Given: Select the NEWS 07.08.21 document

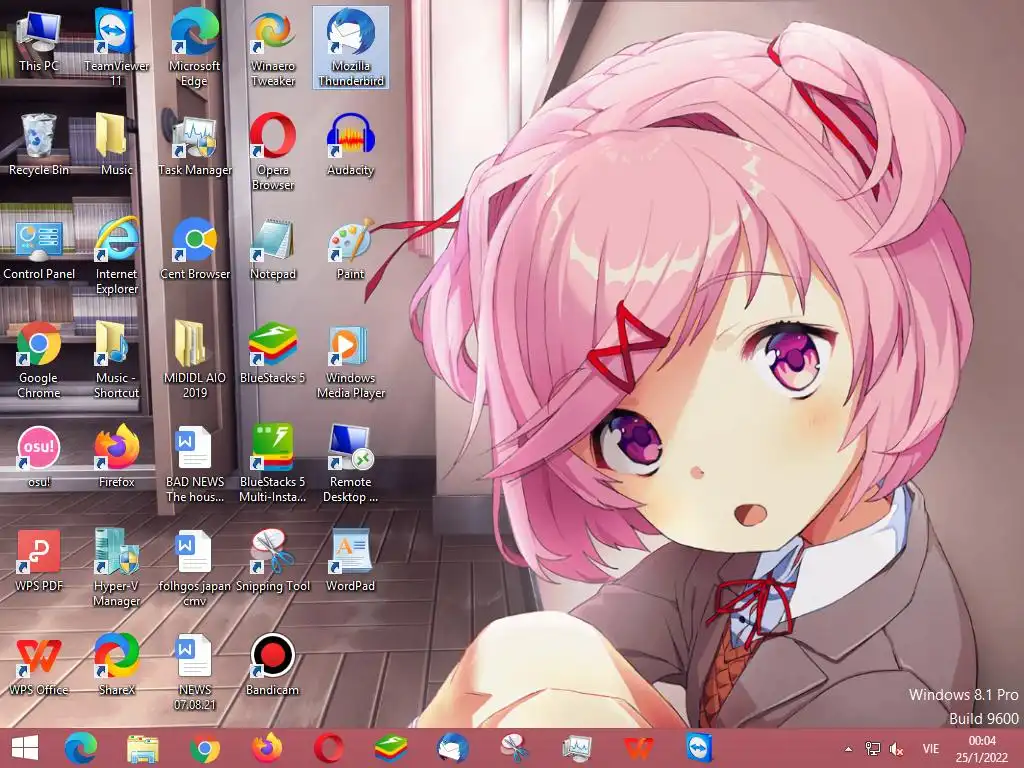Looking at the screenshot, I should 195,671.
